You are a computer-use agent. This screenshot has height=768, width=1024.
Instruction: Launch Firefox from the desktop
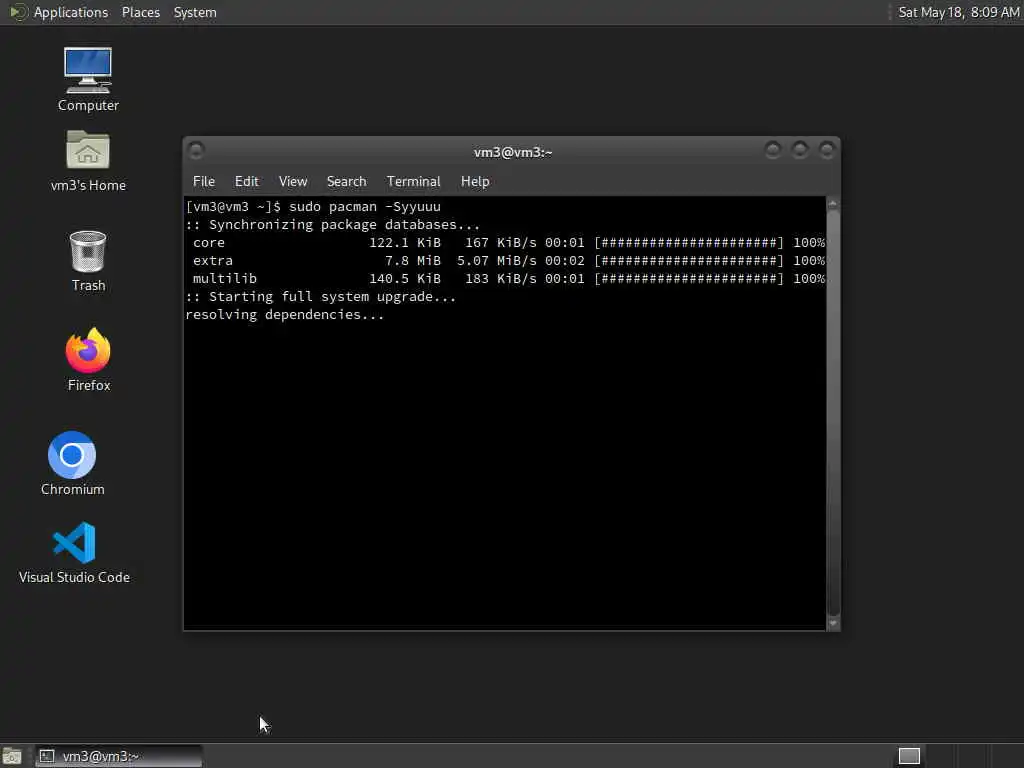point(88,359)
